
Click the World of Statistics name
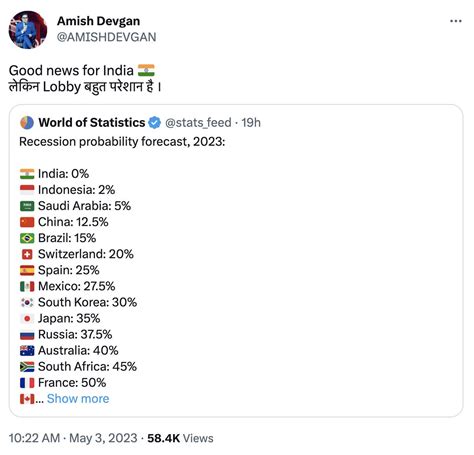coord(92,123)
